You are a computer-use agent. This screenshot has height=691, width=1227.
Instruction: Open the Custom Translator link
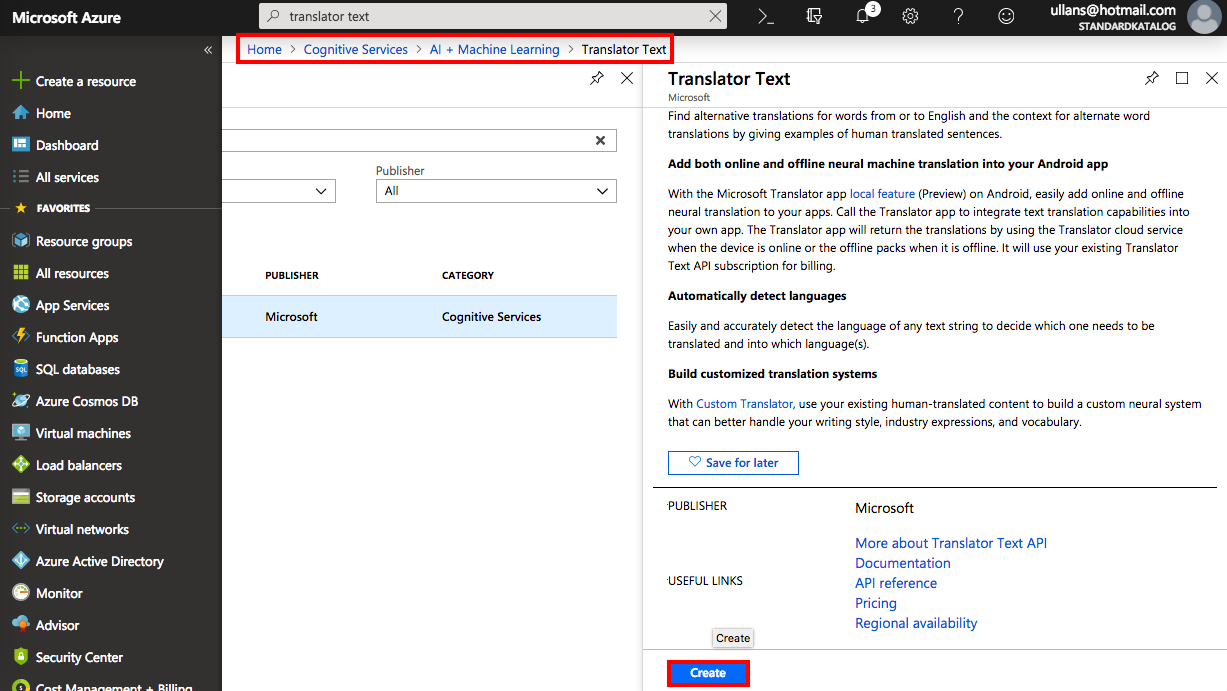(x=746, y=404)
